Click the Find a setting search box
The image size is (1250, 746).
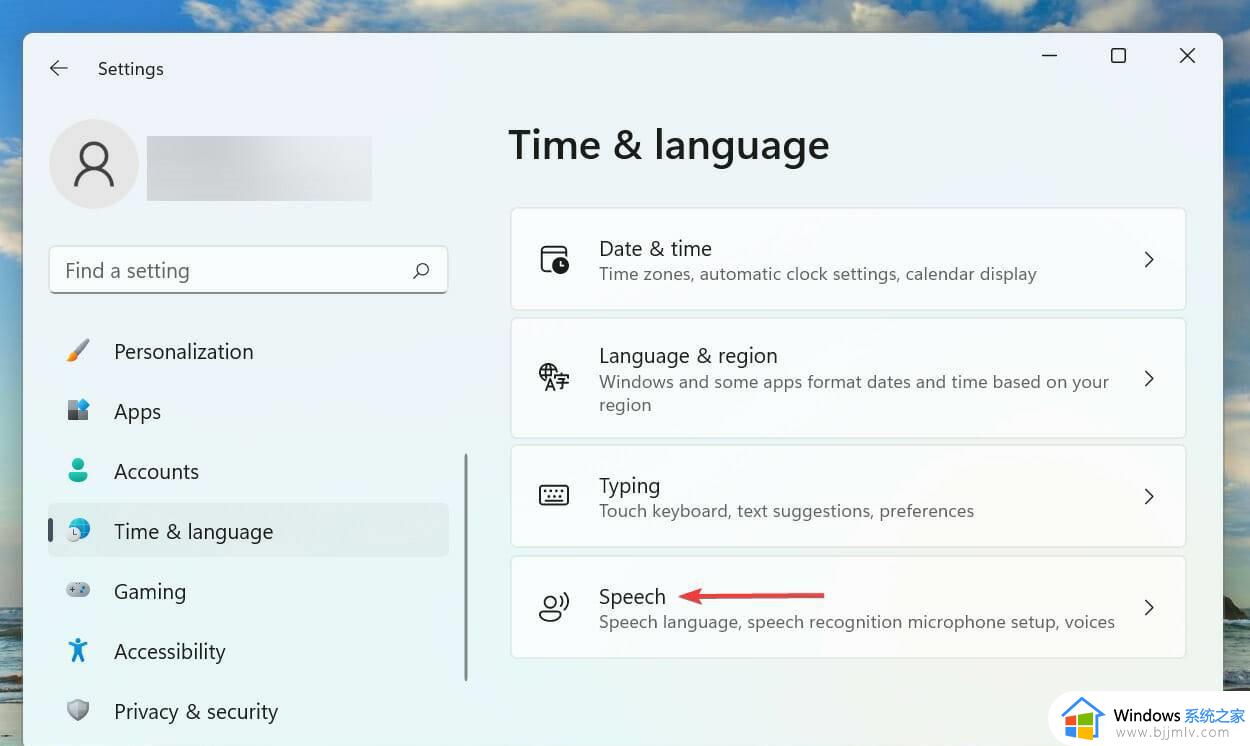(248, 270)
